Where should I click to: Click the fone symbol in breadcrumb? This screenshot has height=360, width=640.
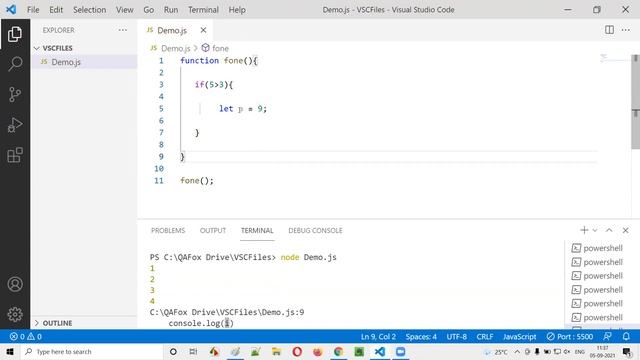tap(220, 48)
